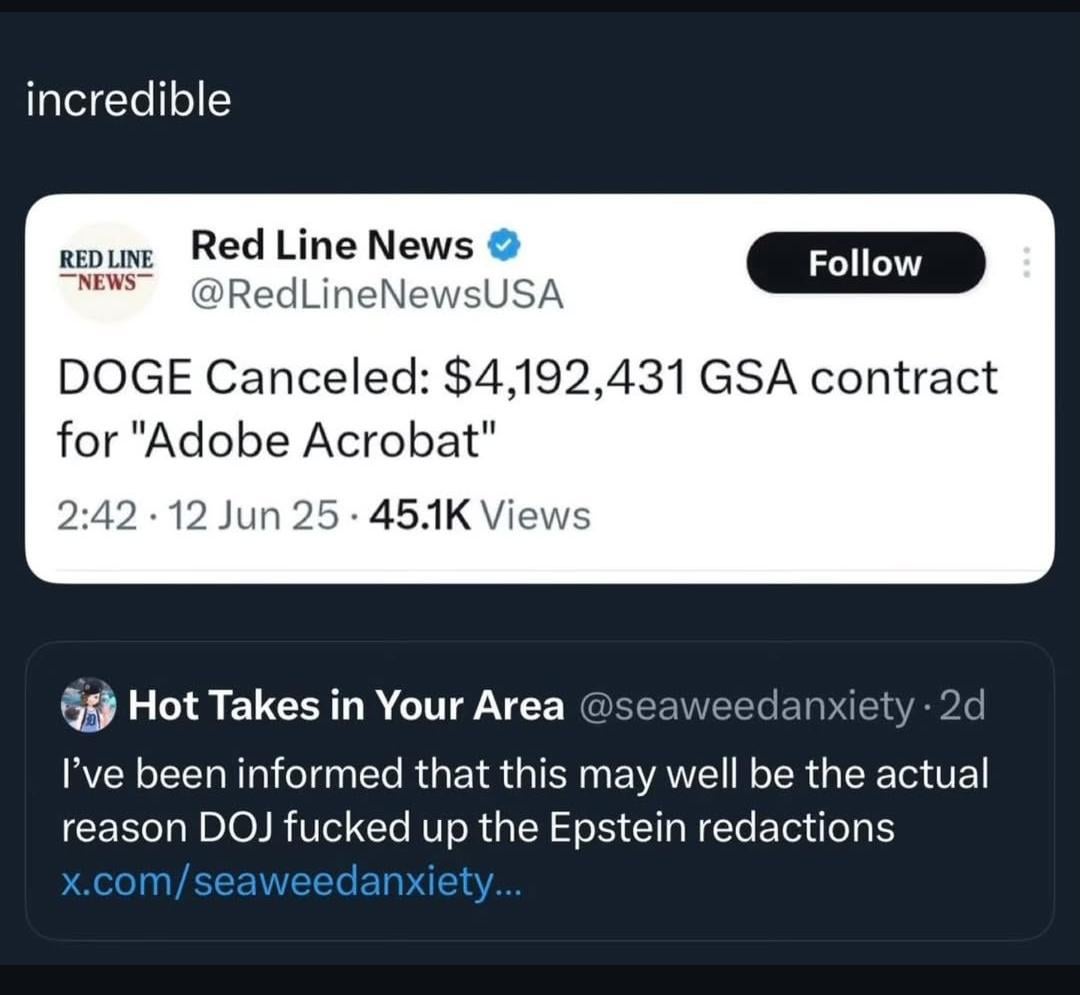Open the Red Line News display name

331,244
